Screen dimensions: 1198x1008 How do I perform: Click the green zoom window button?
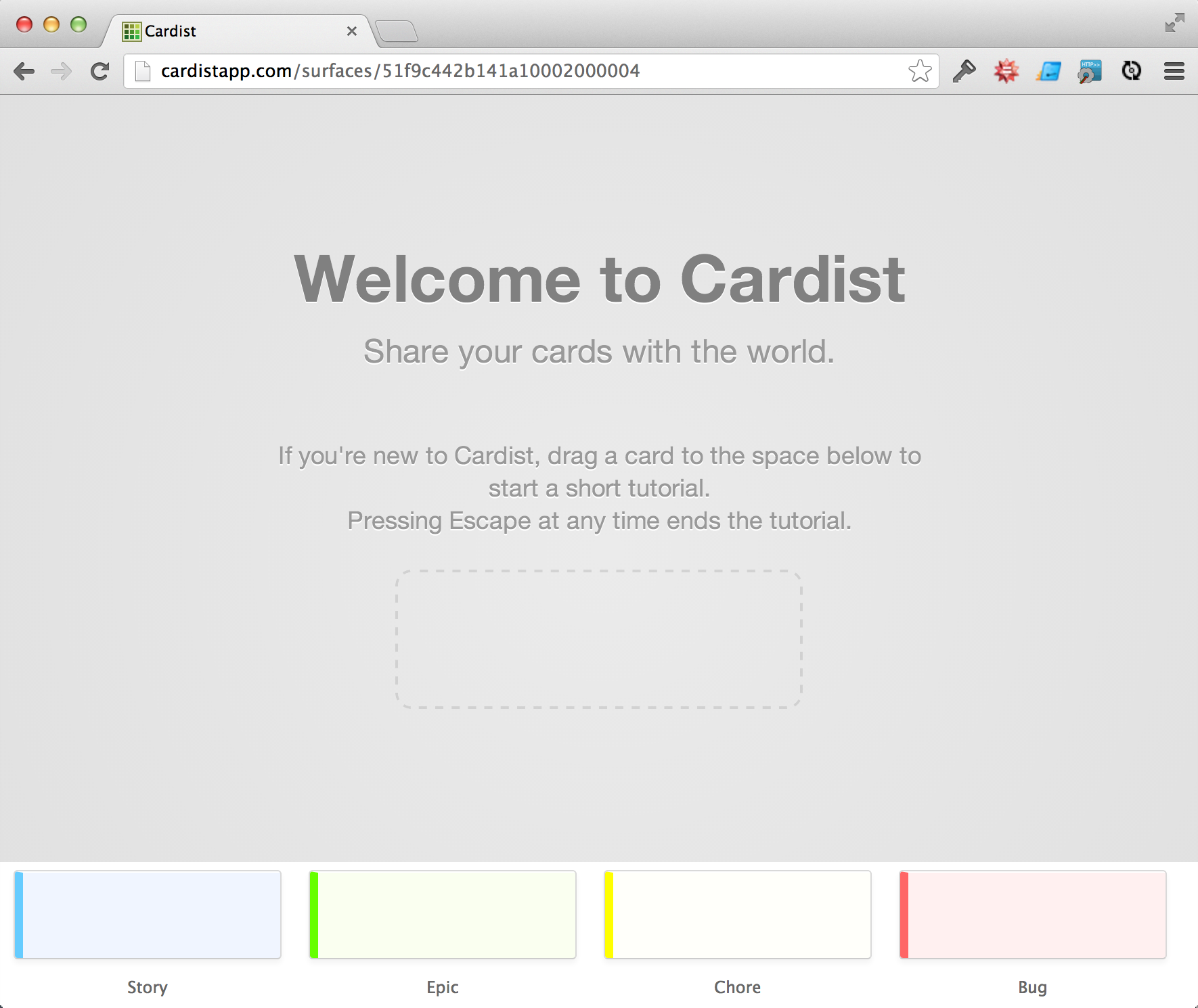coord(79,24)
